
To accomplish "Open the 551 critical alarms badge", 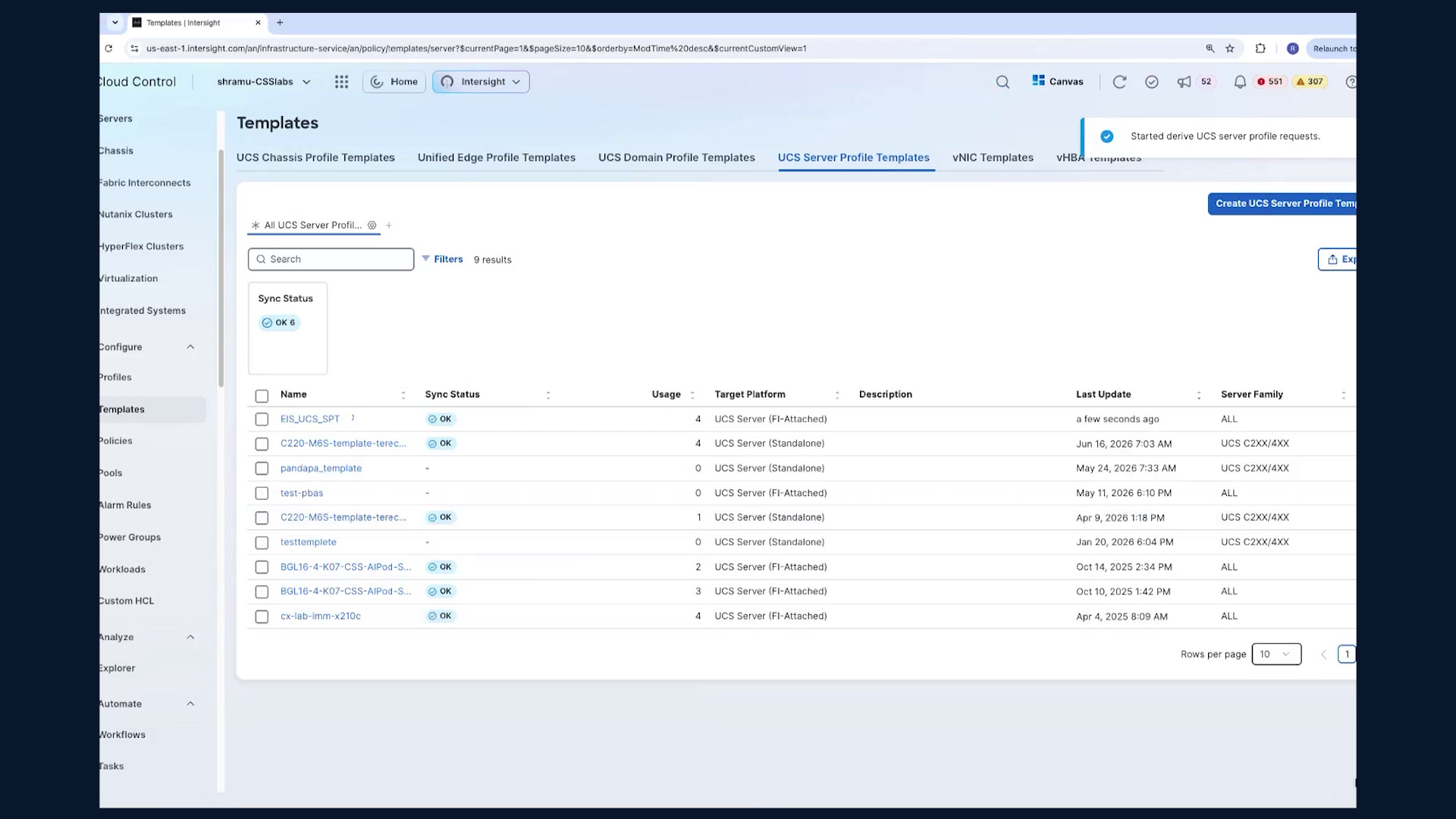I will pyautogui.click(x=1270, y=82).
